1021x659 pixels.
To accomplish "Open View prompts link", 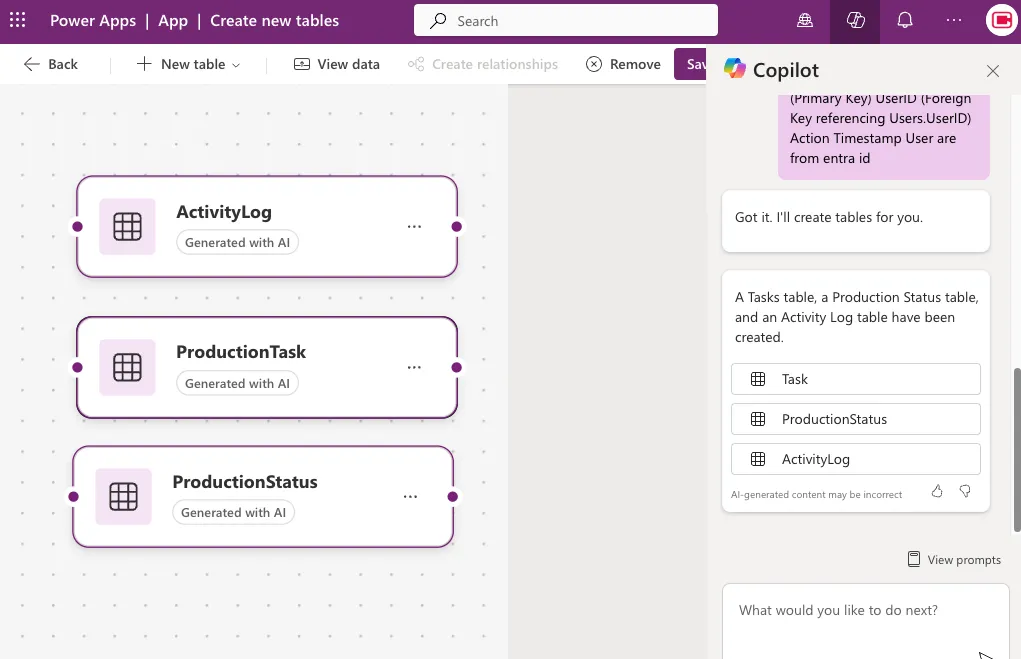I will 954,560.
